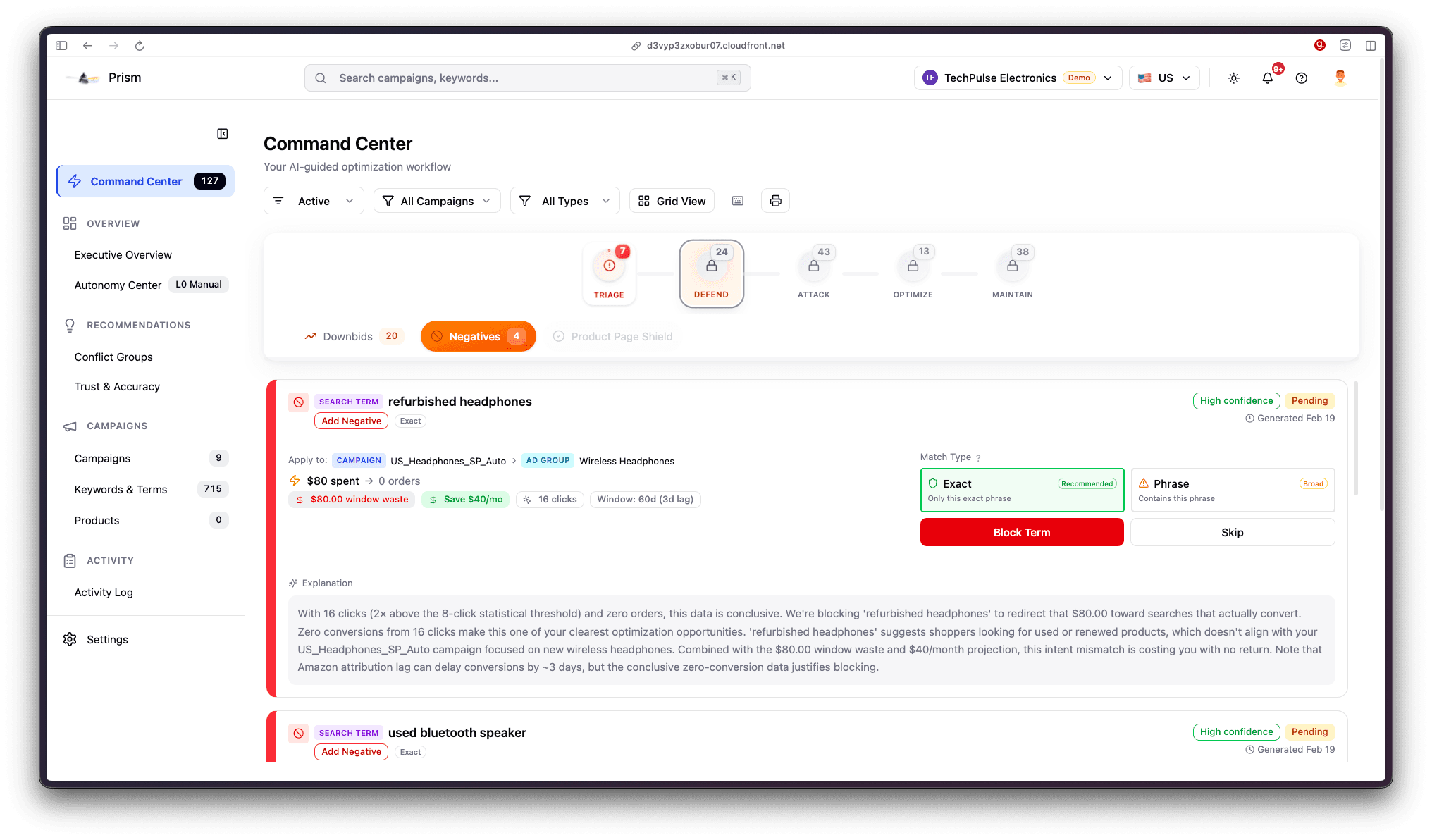
Task: Expand the Active status filter dropdown
Action: [314, 201]
